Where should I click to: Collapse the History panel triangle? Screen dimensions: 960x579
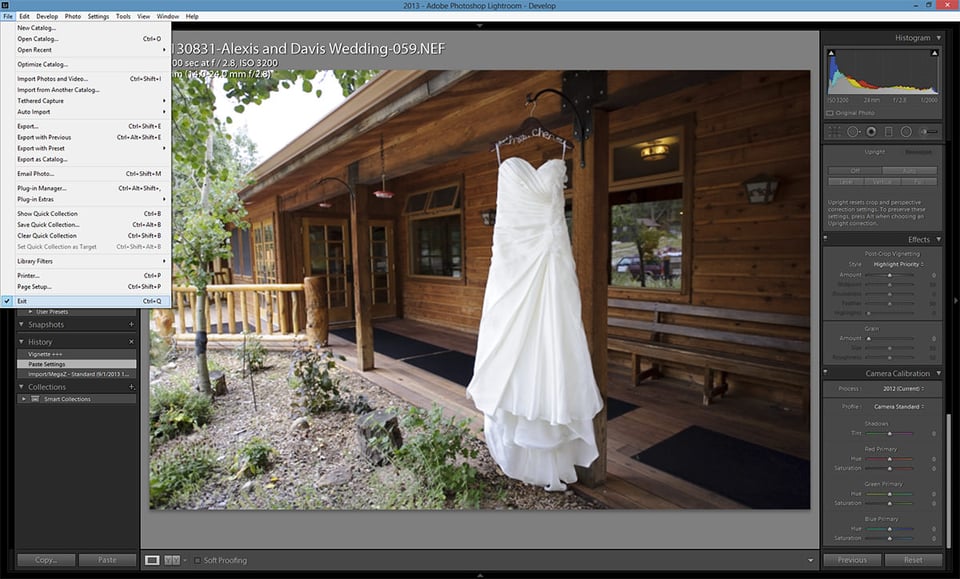[x=21, y=342]
